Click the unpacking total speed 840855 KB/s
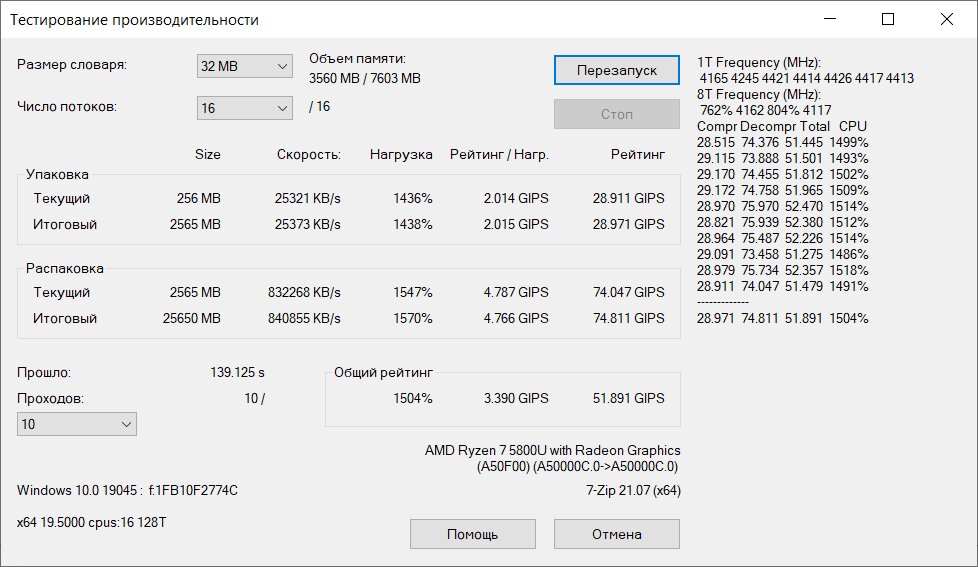Image resolution: width=978 pixels, height=567 pixels. click(304, 318)
